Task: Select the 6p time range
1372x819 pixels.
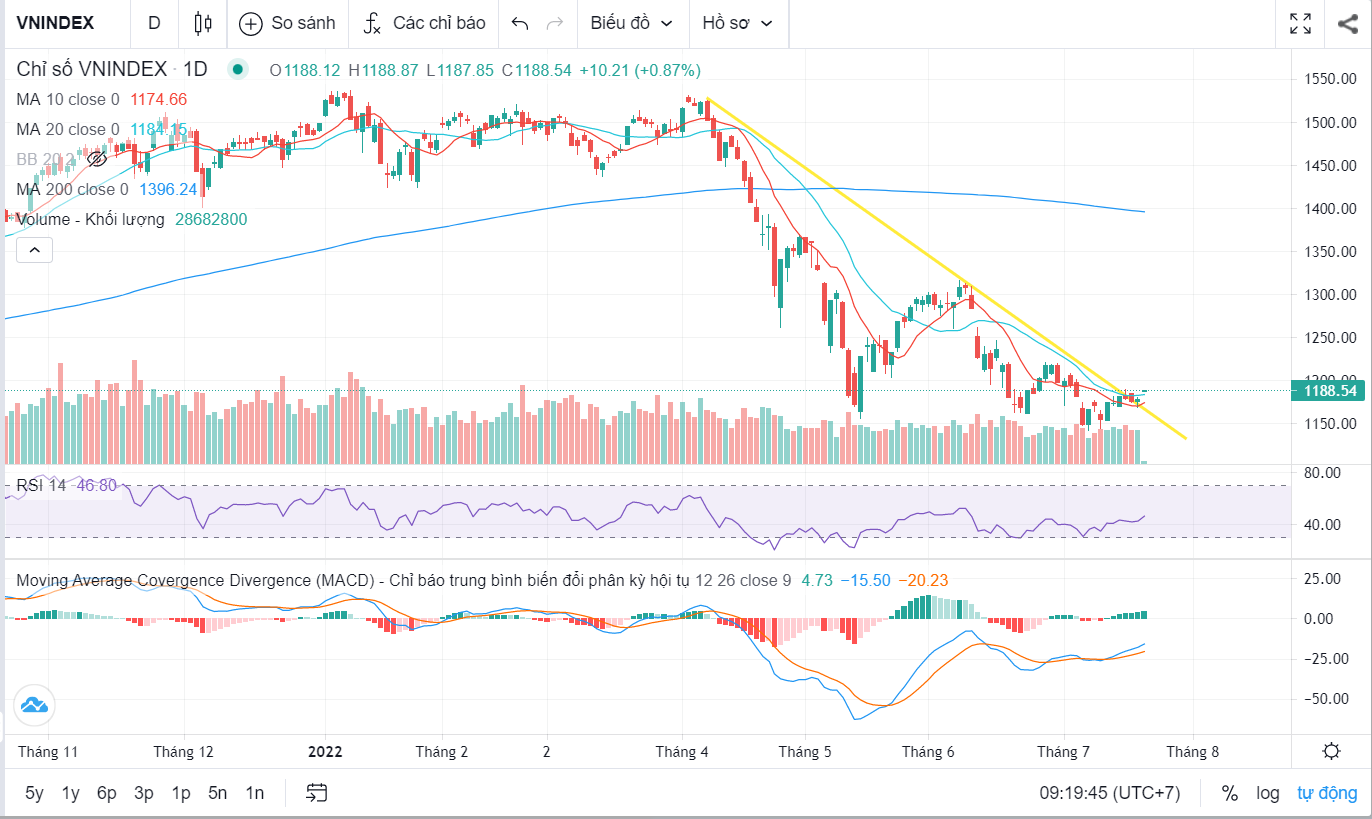Action: pyautogui.click(x=107, y=793)
